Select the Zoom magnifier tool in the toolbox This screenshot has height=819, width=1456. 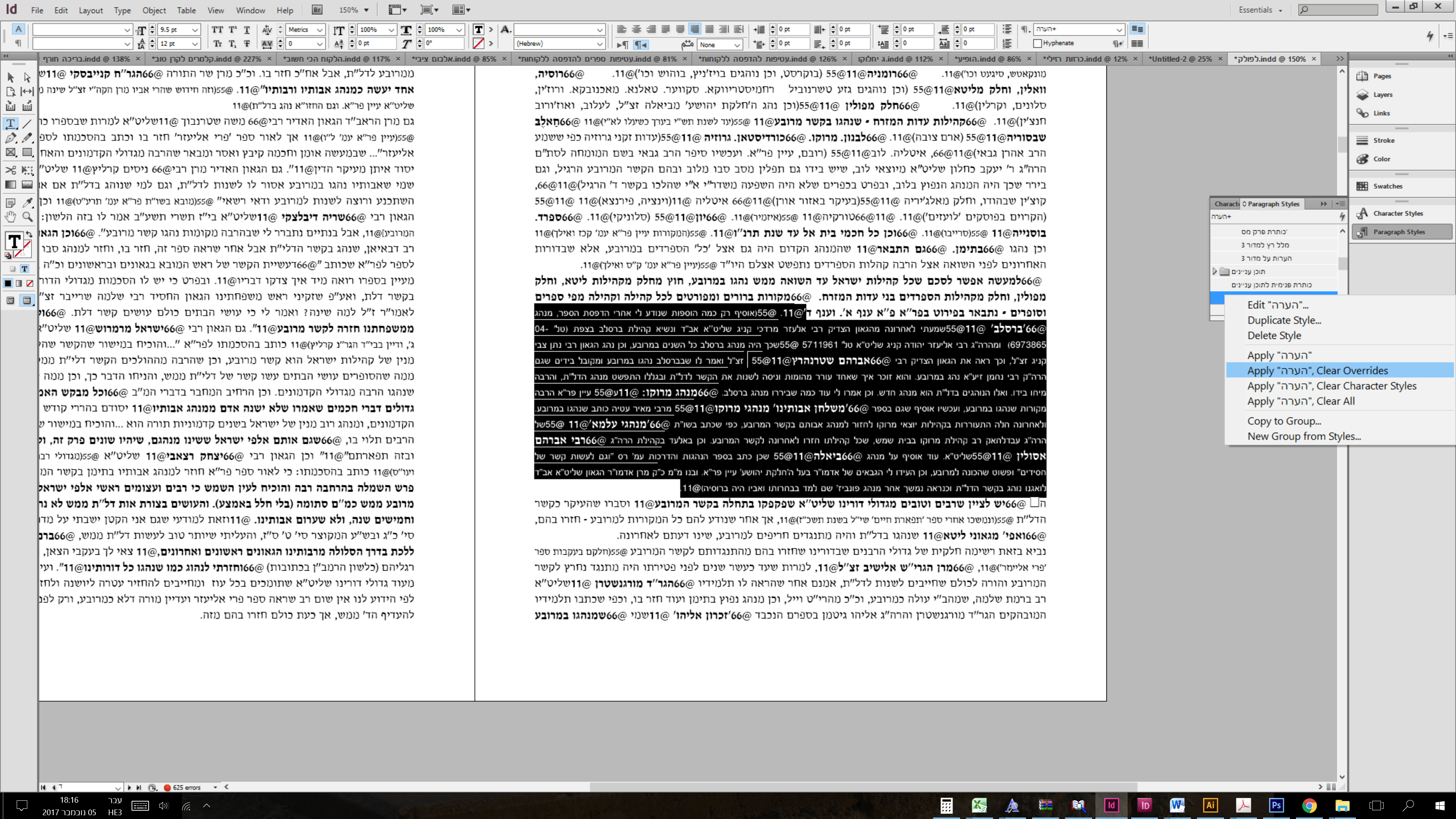tap(27, 217)
